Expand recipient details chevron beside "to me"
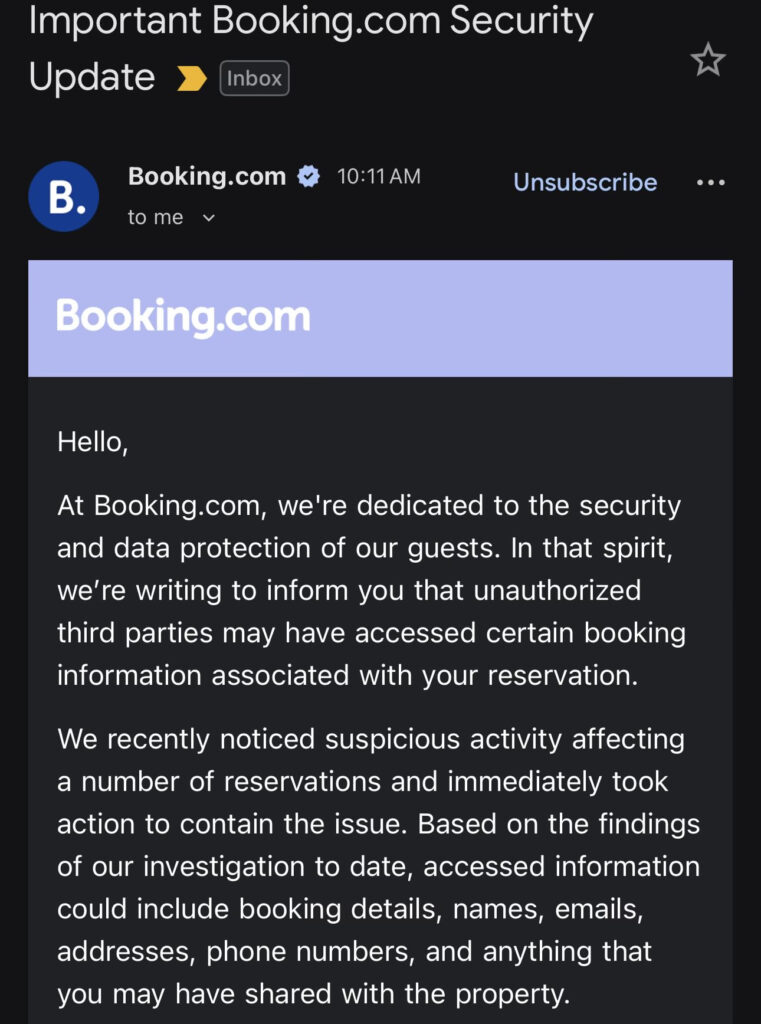Screen dimensions: 761x1024 coord(209,218)
